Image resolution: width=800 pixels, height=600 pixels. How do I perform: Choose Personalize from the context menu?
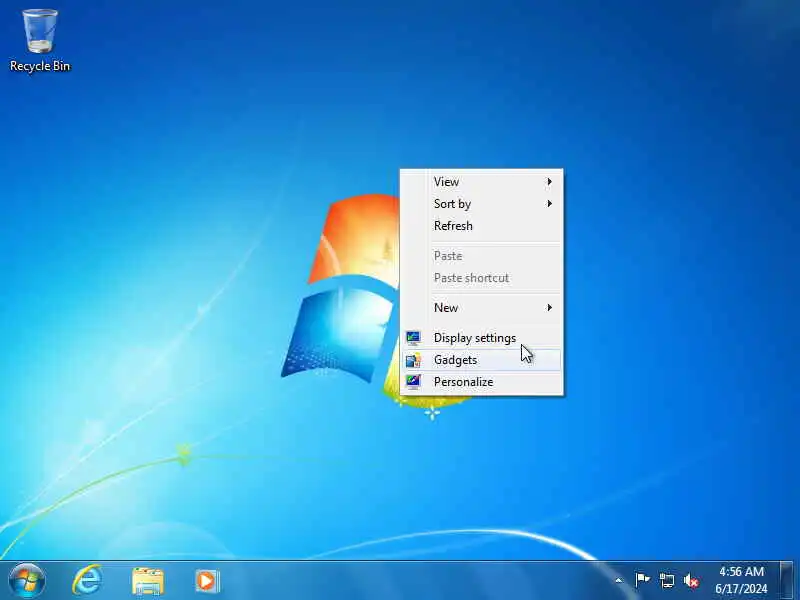481,382
